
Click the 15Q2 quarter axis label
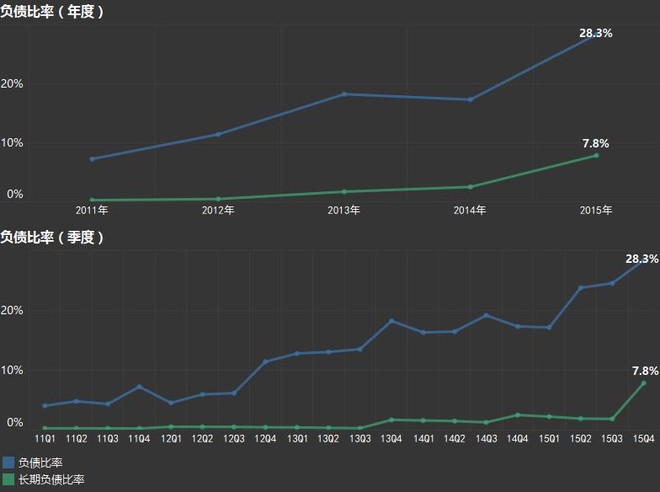[581, 439]
